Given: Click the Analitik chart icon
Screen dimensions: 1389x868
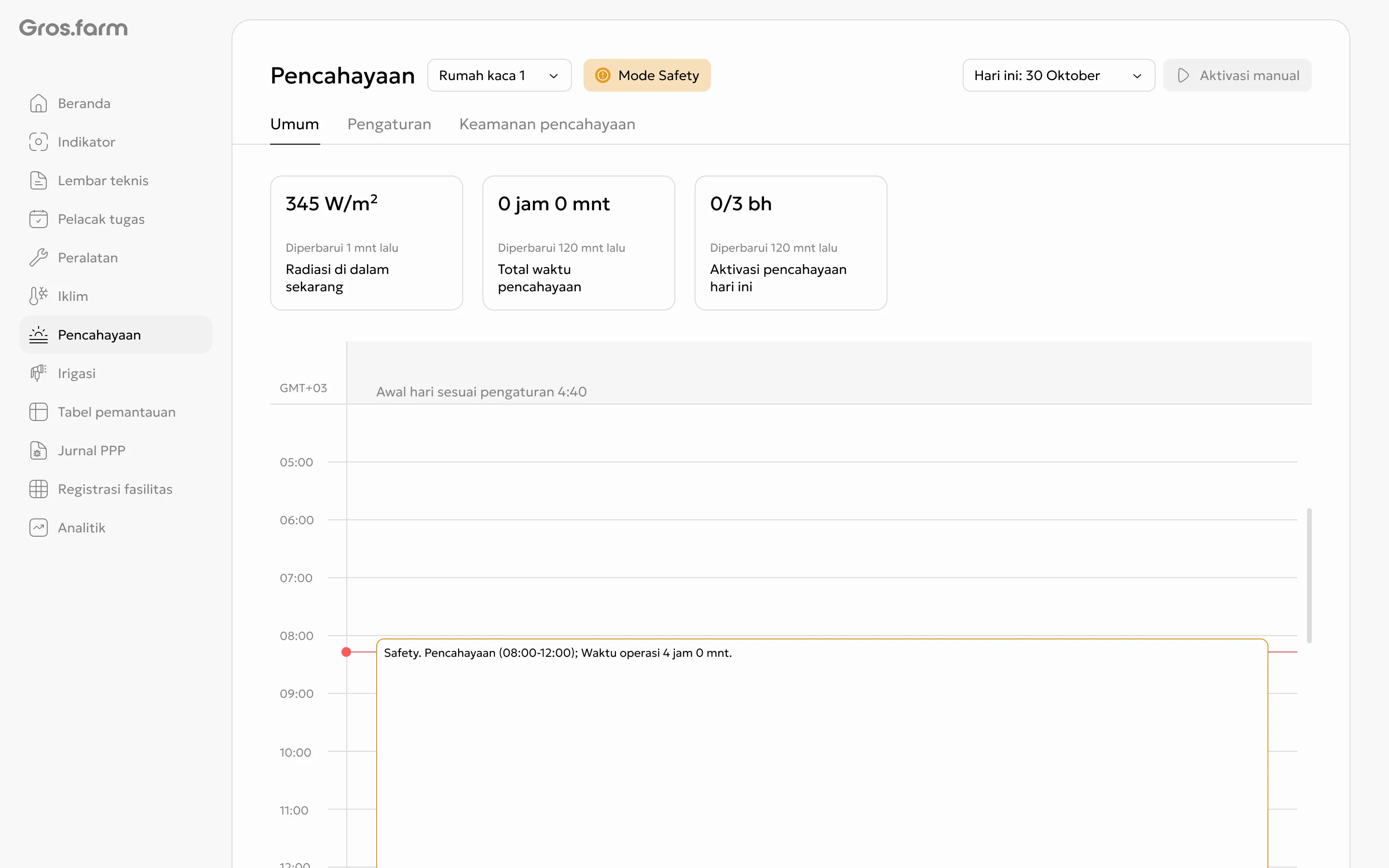Looking at the screenshot, I should tap(39, 528).
